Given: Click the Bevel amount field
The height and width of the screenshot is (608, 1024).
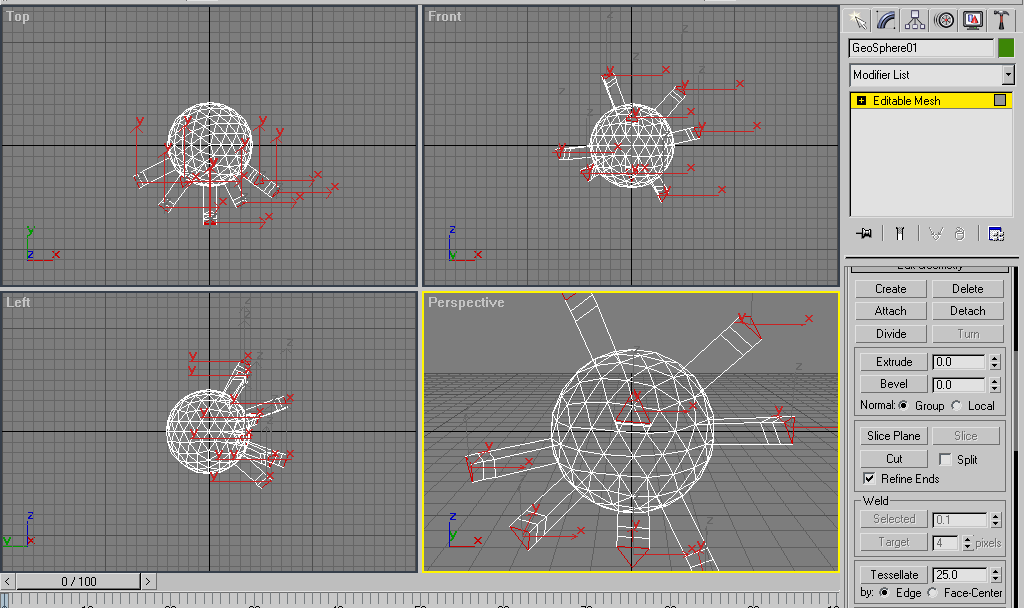Looking at the screenshot, I should 960,385.
